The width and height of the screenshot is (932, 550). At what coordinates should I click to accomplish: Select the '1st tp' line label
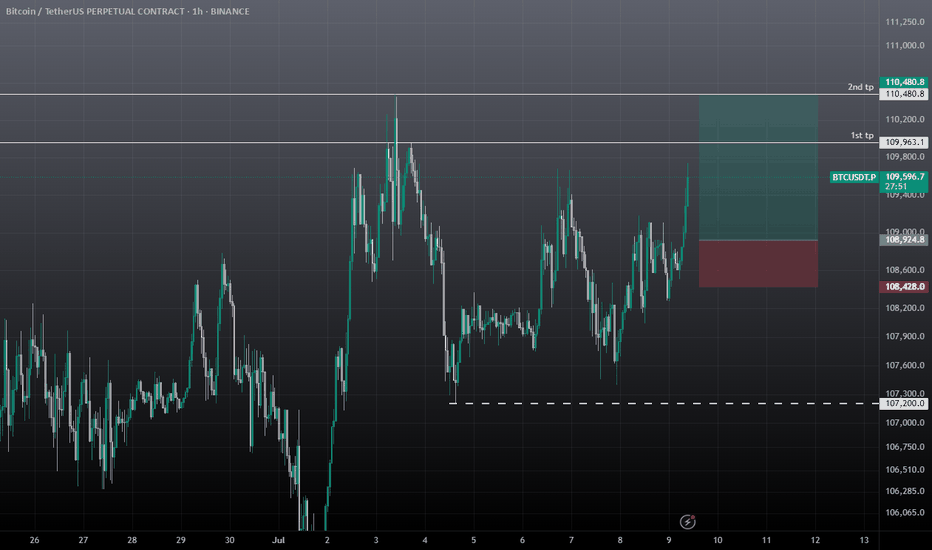[x=862, y=136]
